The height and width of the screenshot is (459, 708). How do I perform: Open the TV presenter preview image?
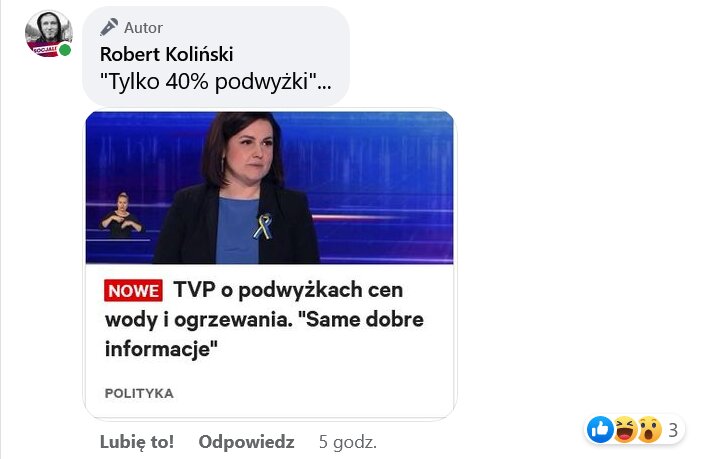pos(270,188)
